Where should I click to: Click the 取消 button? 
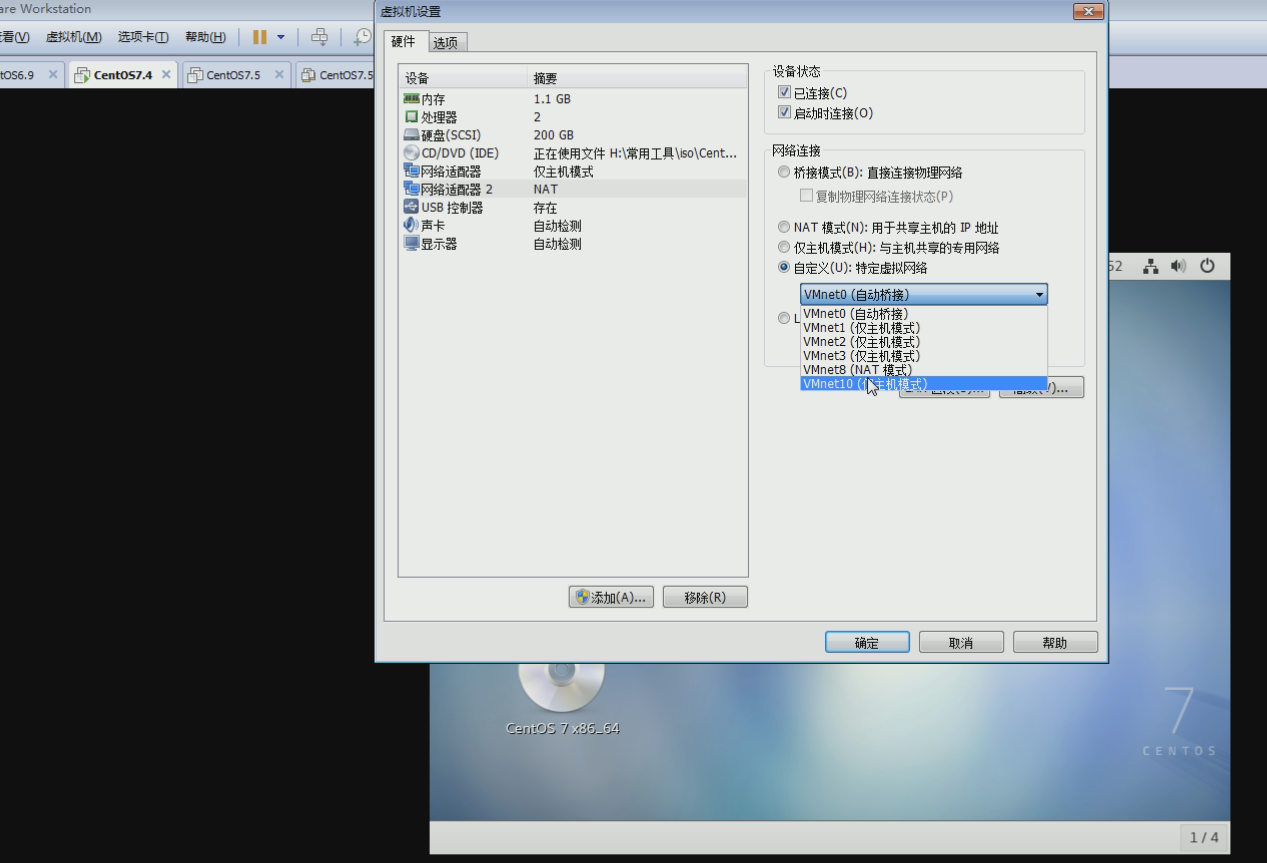coord(961,642)
